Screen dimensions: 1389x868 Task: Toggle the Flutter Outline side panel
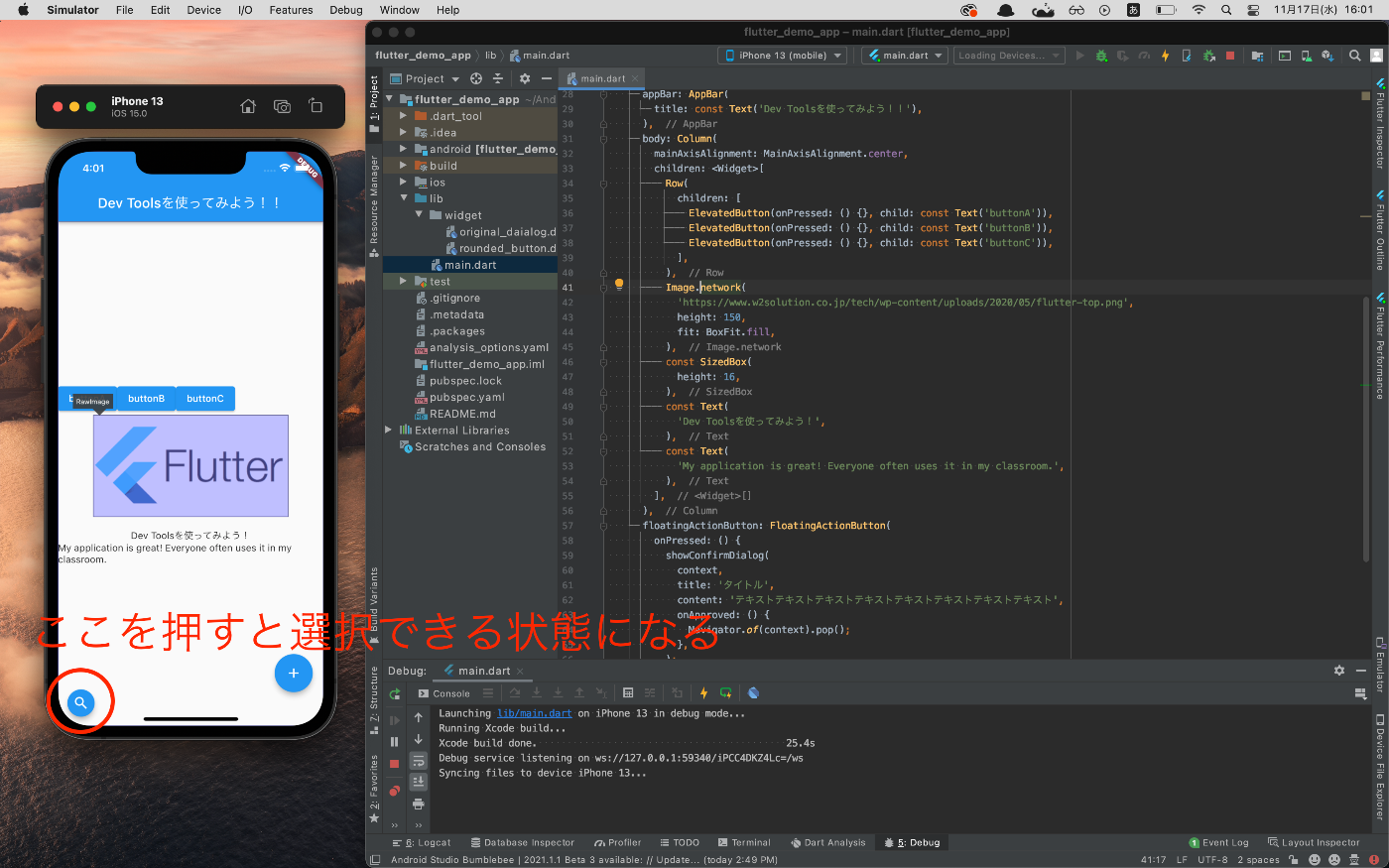coord(1379,231)
